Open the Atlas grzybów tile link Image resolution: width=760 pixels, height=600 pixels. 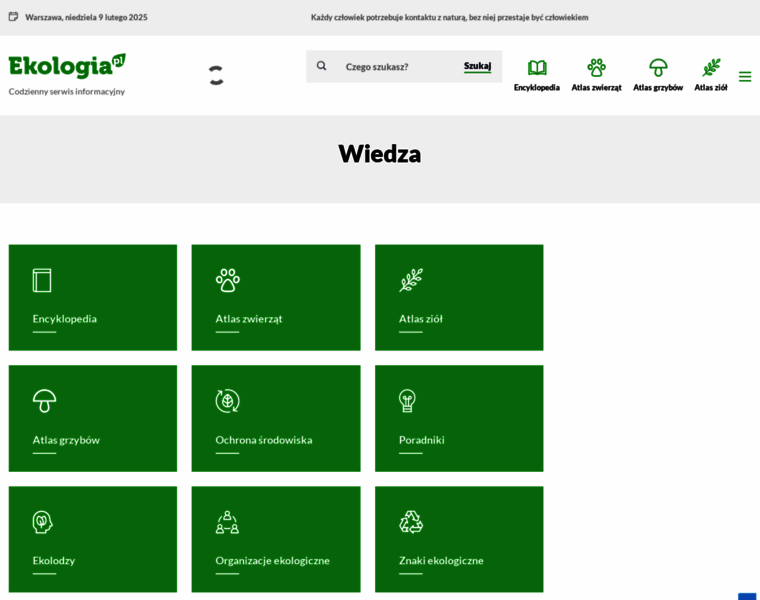coord(93,418)
